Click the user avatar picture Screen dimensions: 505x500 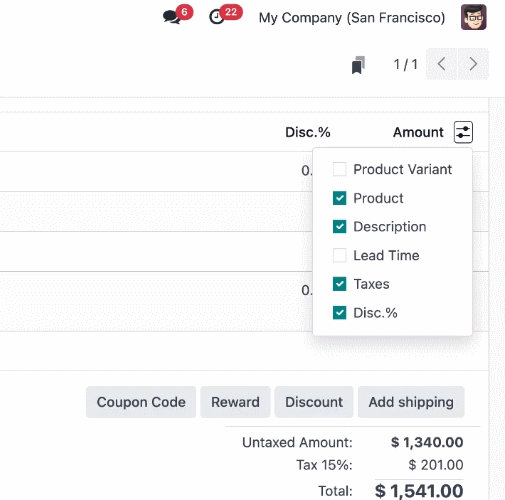(474, 17)
